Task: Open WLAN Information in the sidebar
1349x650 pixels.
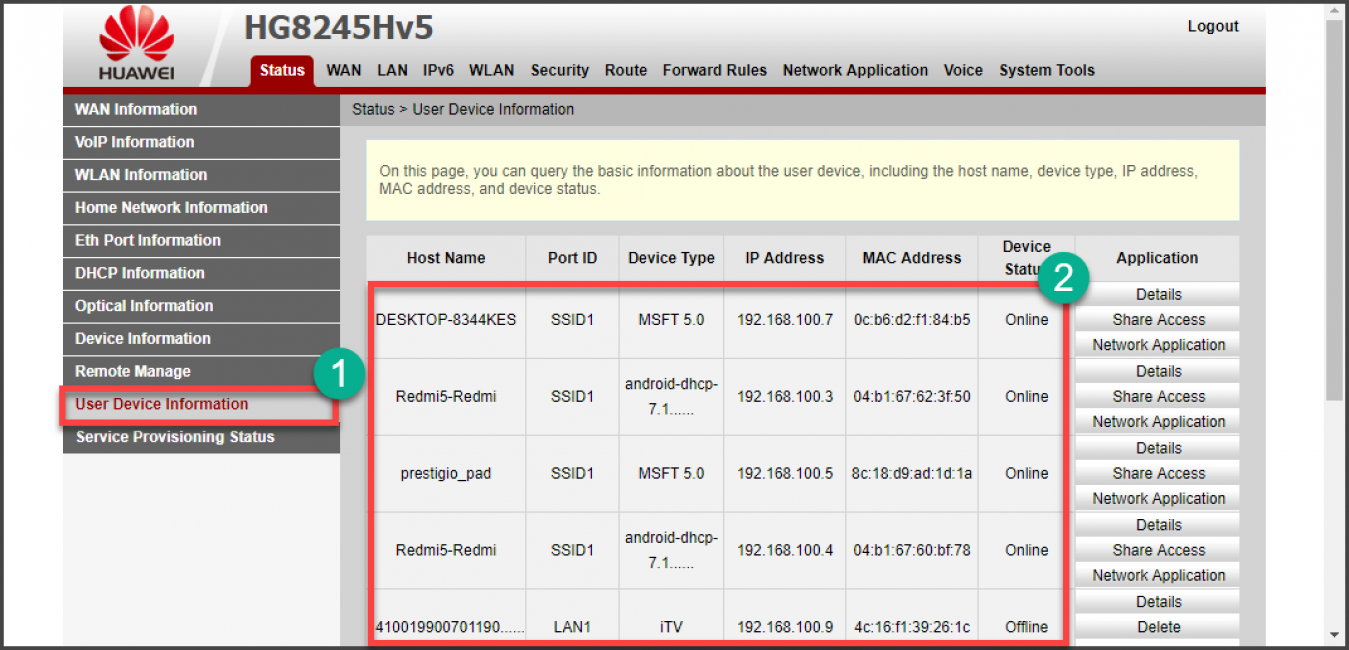Action: (x=201, y=175)
